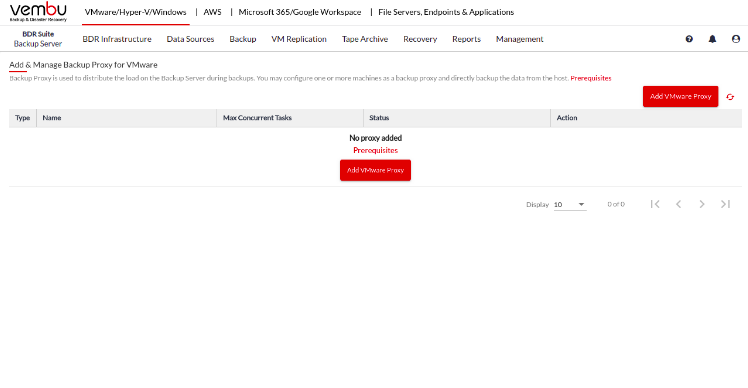The image size is (748, 388).
Task: Open the Tape Archive menu
Action: tap(365, 39)
